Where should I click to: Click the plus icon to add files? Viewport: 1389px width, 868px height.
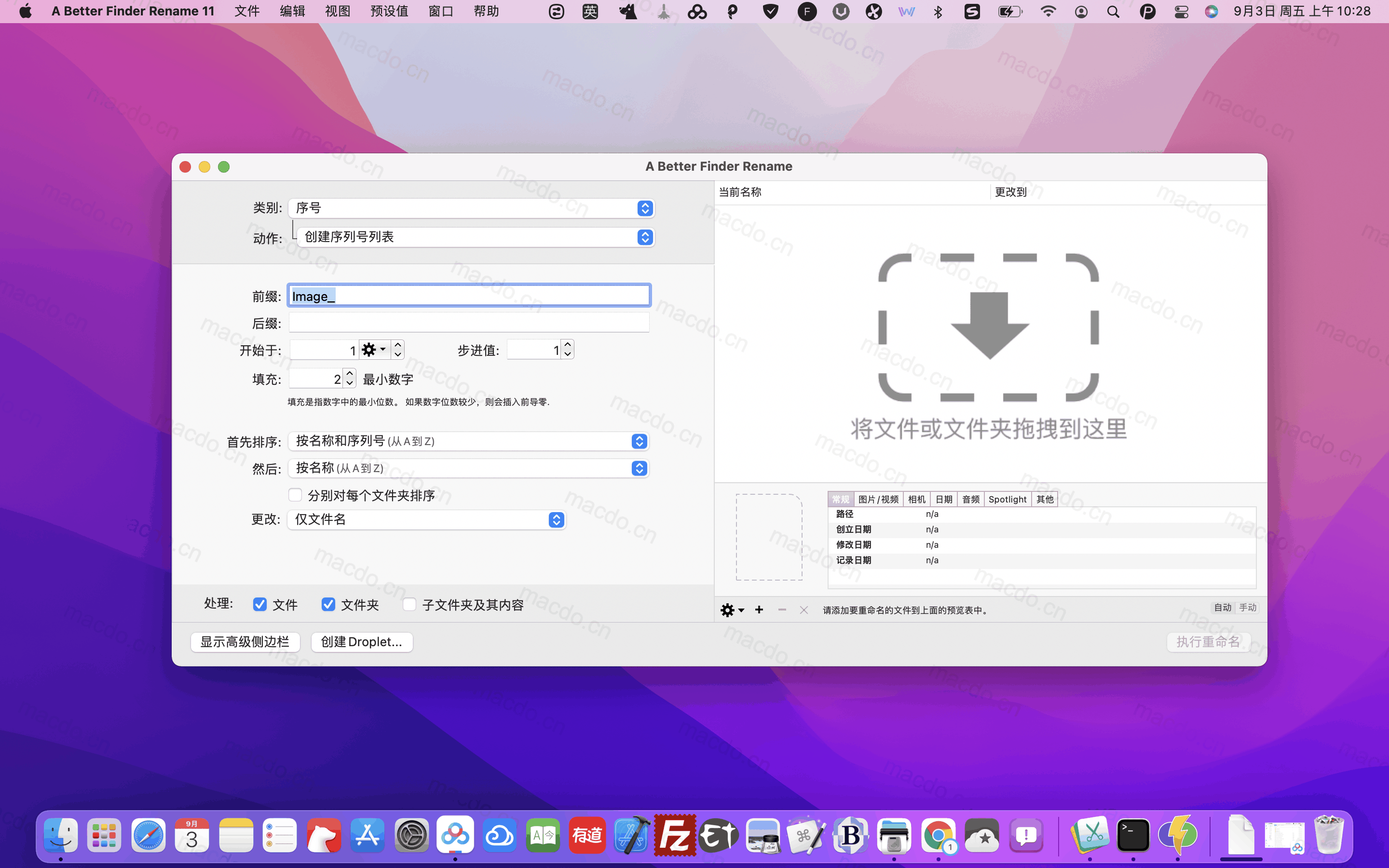tap(759, 610)
